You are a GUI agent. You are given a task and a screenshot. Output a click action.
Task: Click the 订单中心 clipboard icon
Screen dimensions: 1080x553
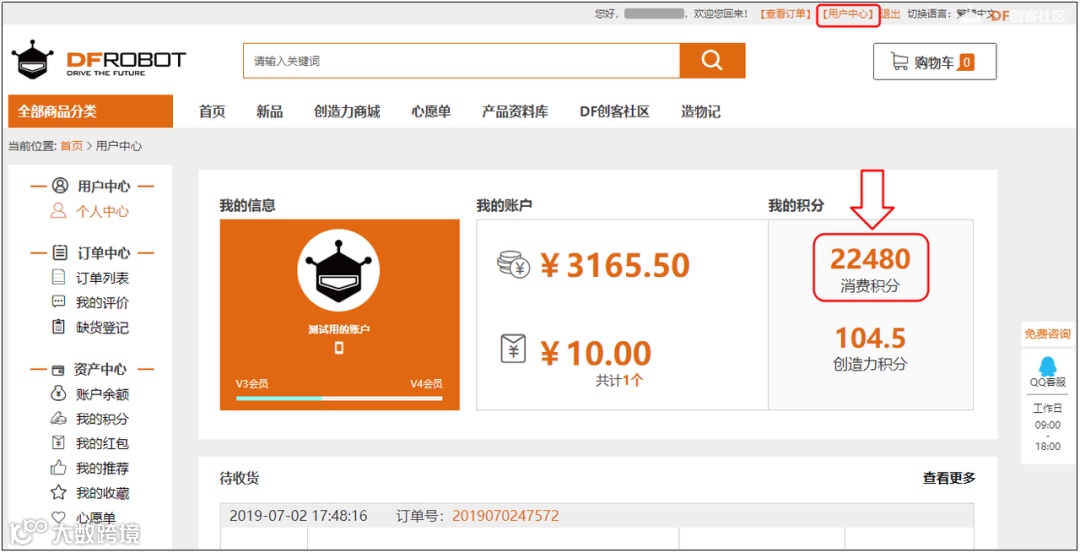tap(60, 253)
